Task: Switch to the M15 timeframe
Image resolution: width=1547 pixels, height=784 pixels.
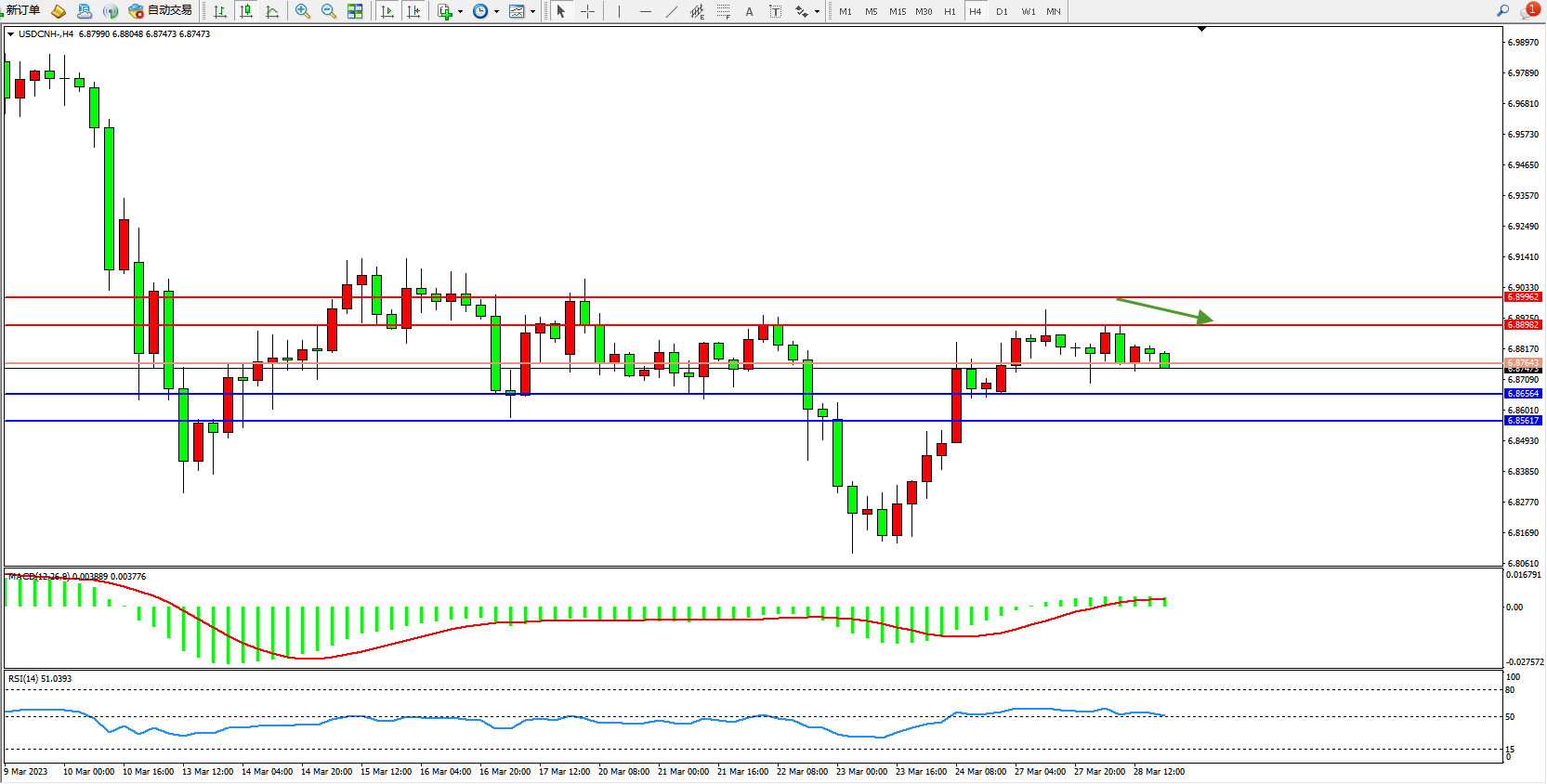Action: click(898, 11)
